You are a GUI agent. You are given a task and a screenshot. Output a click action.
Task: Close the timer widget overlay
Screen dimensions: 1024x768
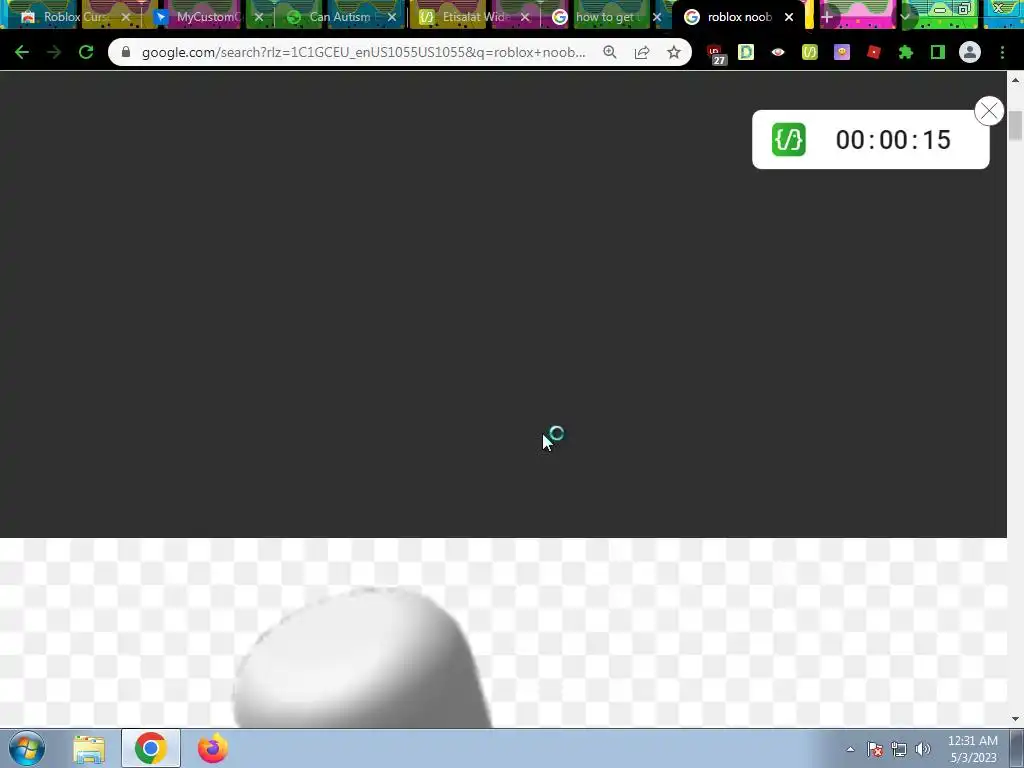pos(989,111)
